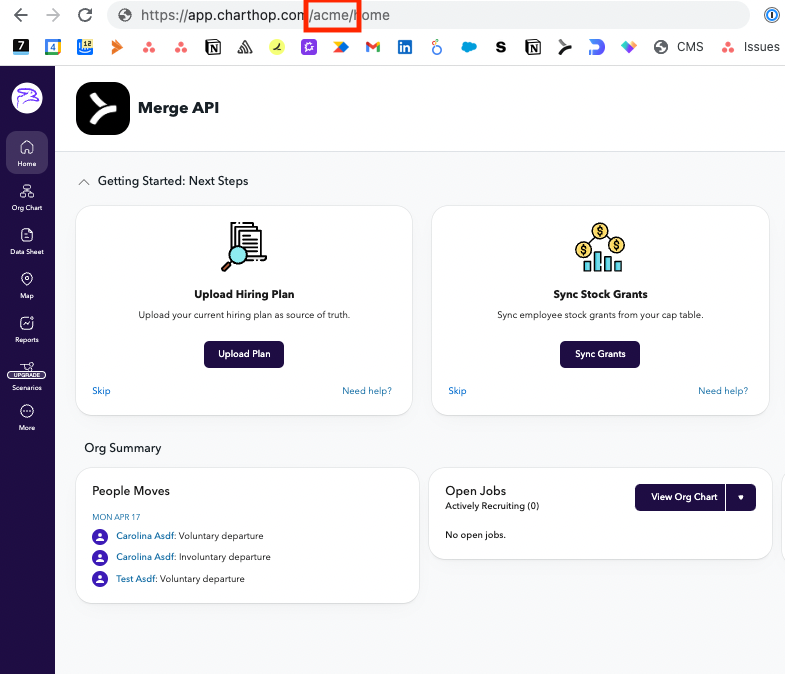Open the Looker bookmark icon

click(x=437, y=47)
